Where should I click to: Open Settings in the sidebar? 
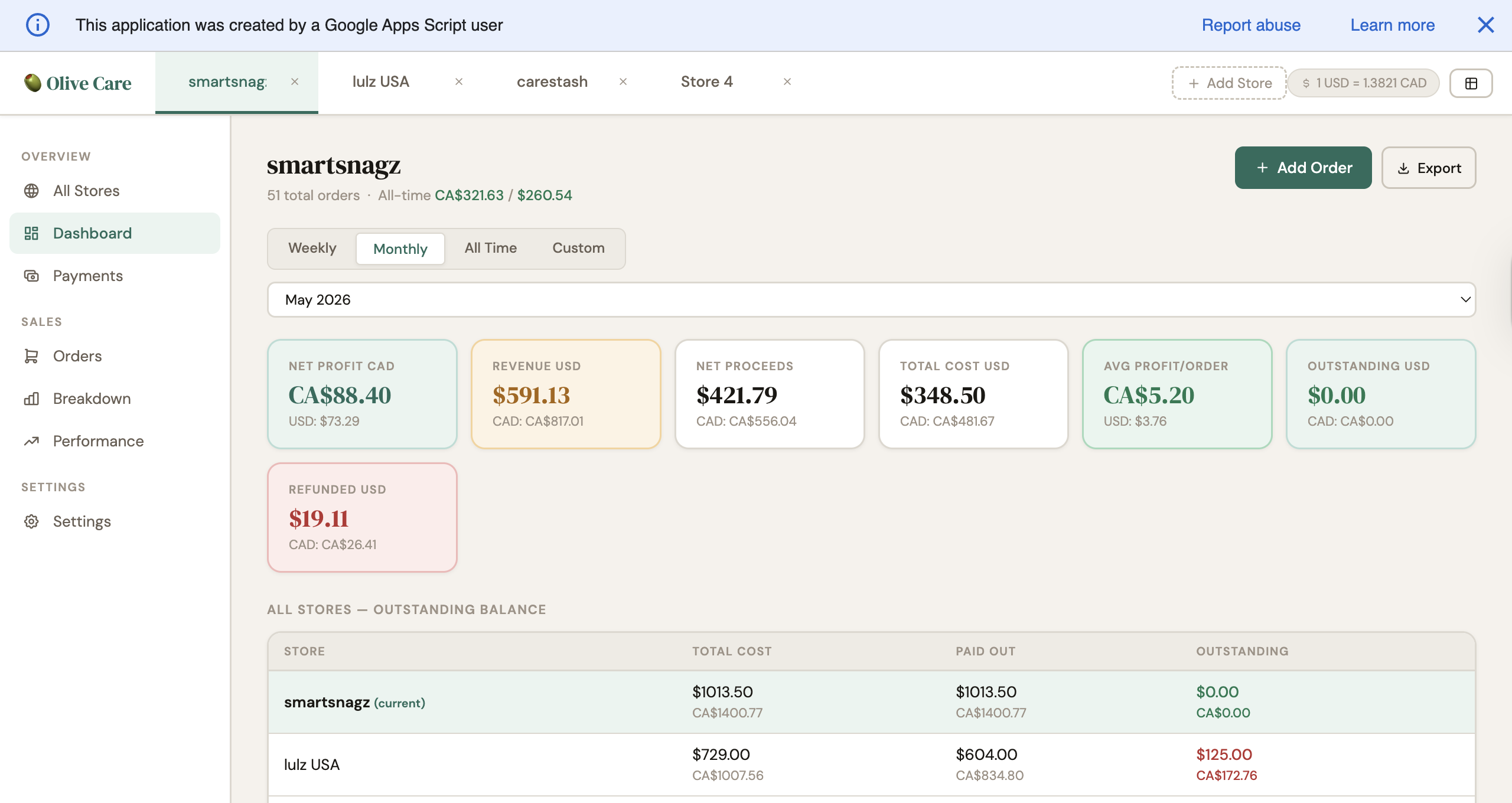(115, 521)
